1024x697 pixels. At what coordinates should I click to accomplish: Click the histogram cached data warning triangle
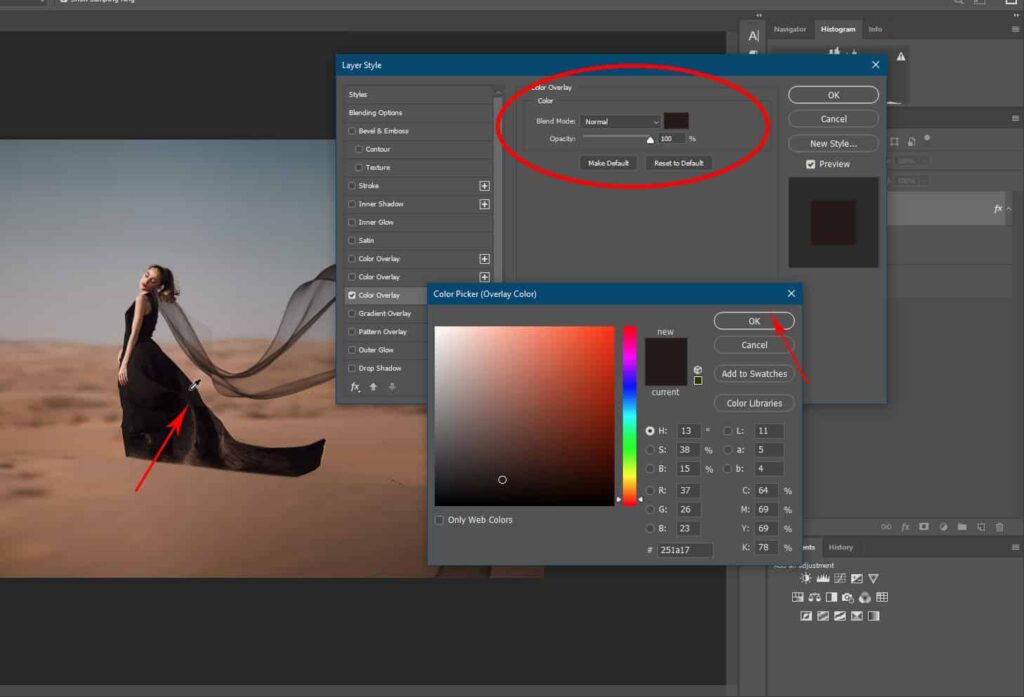[x=901, y=57]
